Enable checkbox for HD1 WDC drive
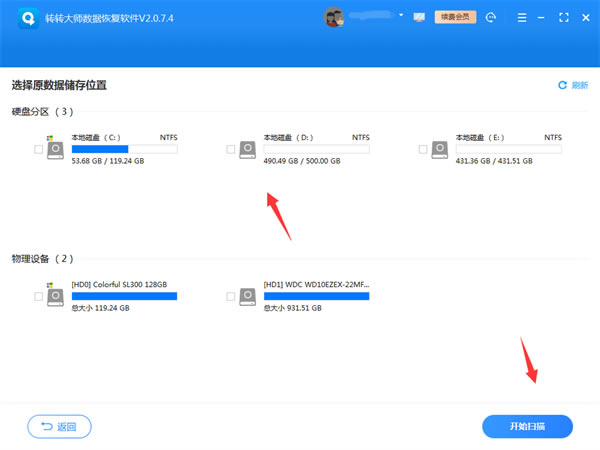The image size is (600, 450). [230, 297]
